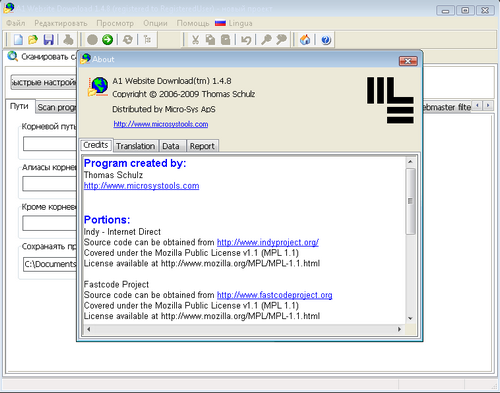Switch to the Report tab

[x=202, y=146]
